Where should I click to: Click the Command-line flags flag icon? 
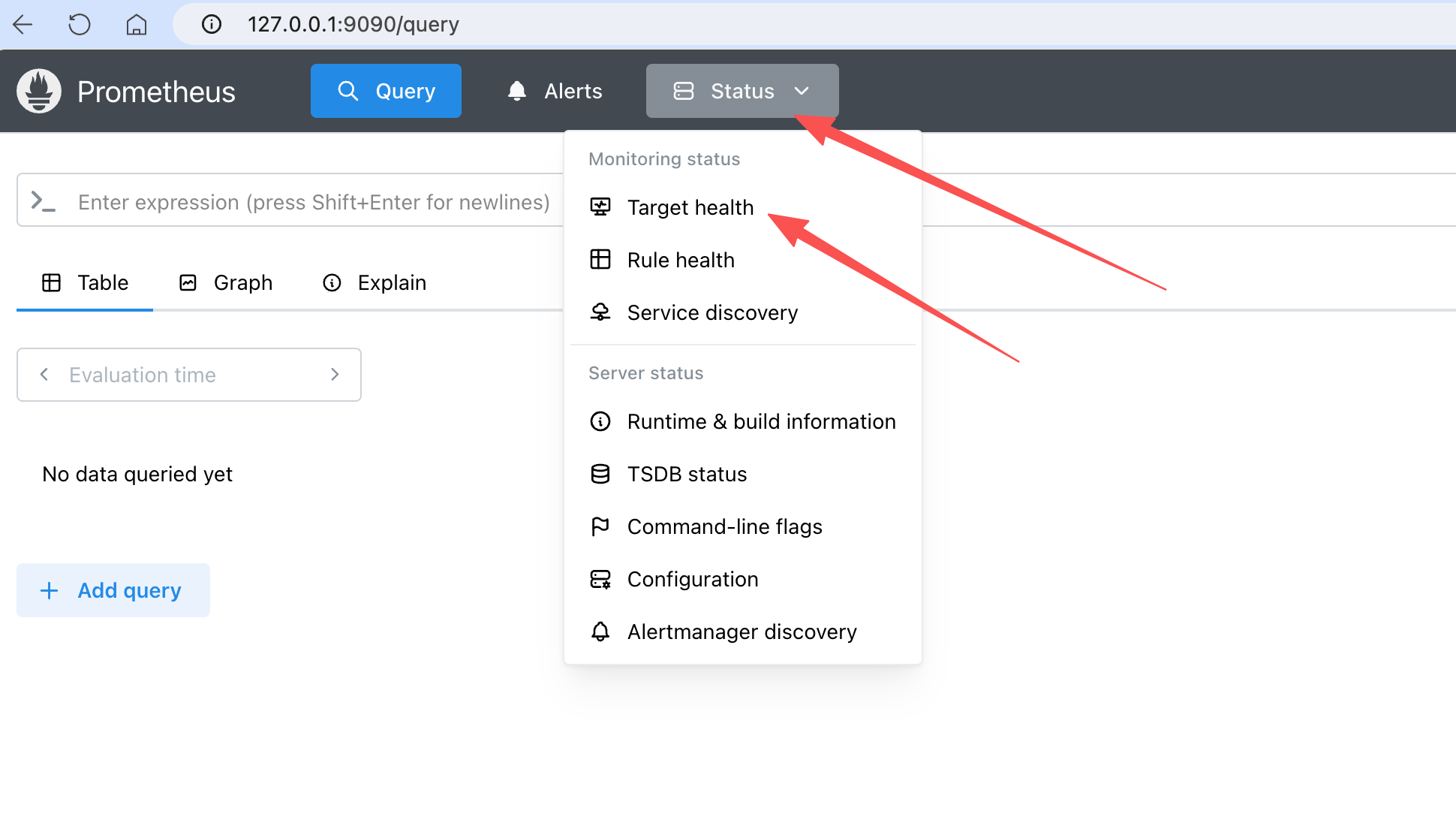pos(600,526)
